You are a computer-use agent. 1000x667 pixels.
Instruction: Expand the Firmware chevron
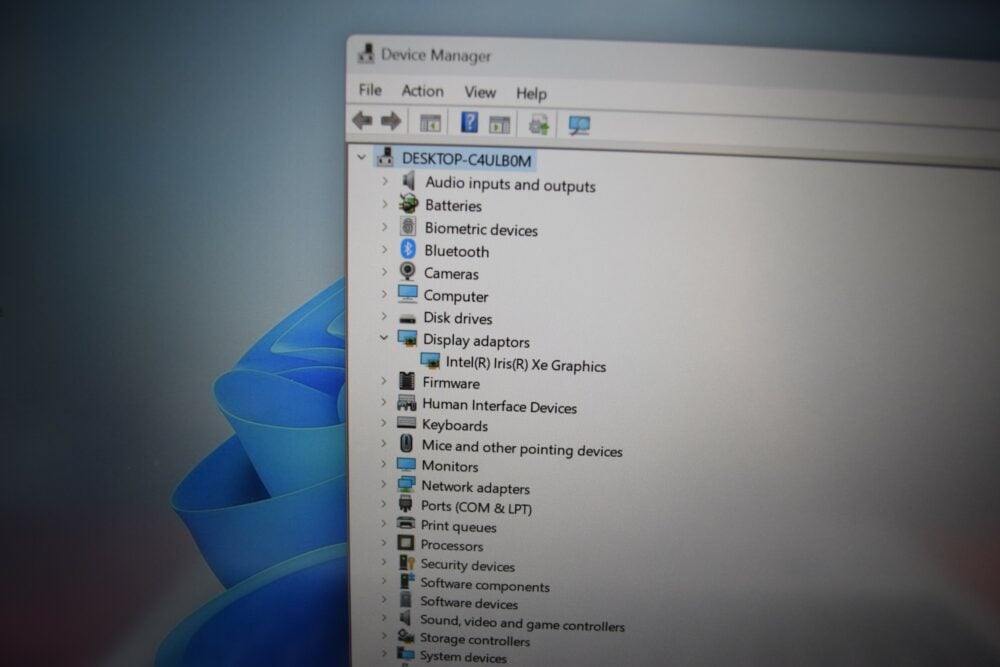(383, 381)
